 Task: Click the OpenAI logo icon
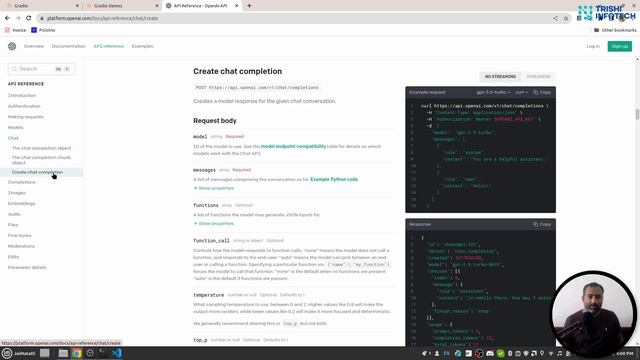click(x=12, y=46)
